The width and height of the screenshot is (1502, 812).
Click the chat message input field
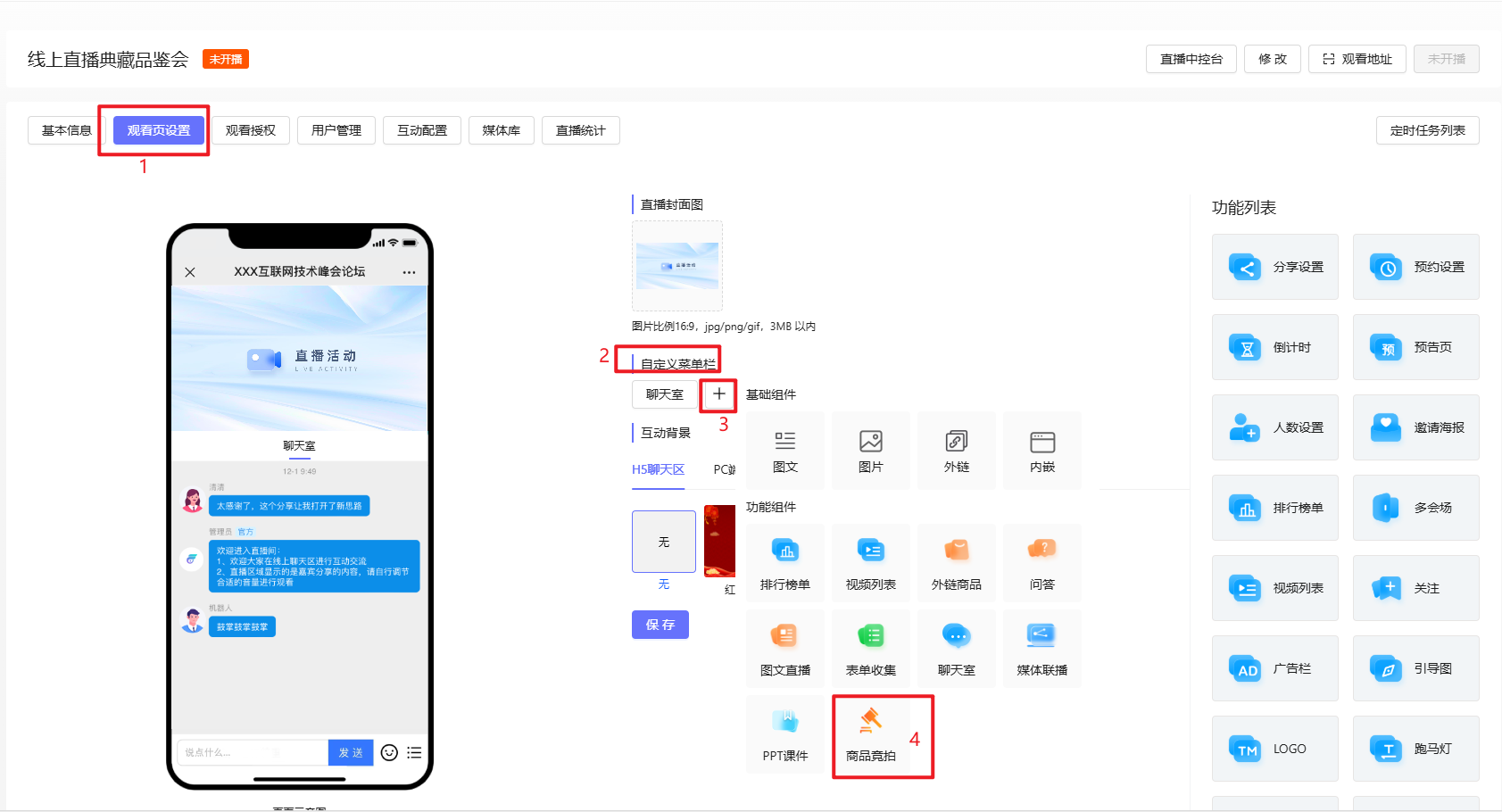point(252,752)
